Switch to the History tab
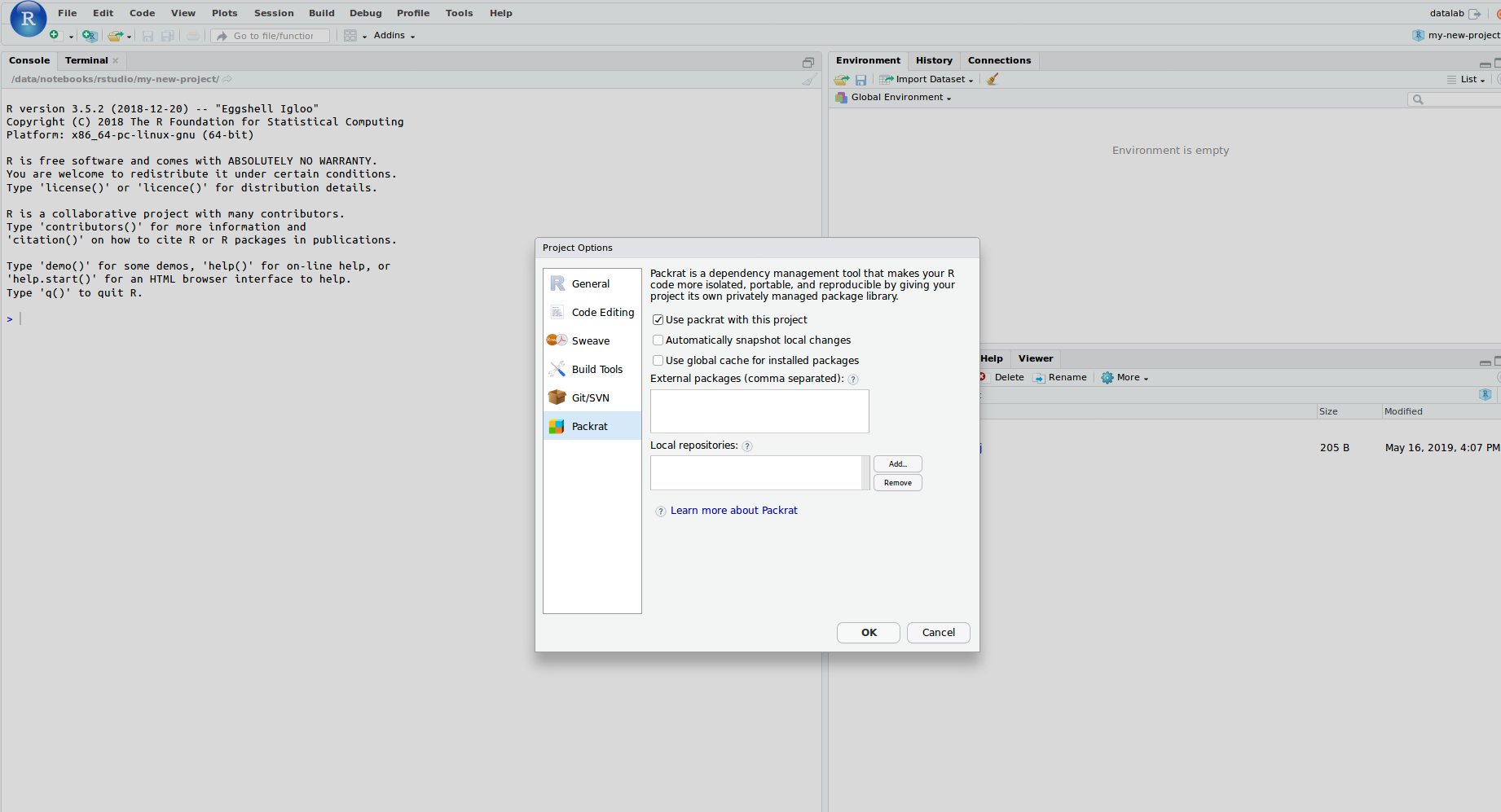The height and width of the screenshot is (812, 1501). [x=934, y=60]
